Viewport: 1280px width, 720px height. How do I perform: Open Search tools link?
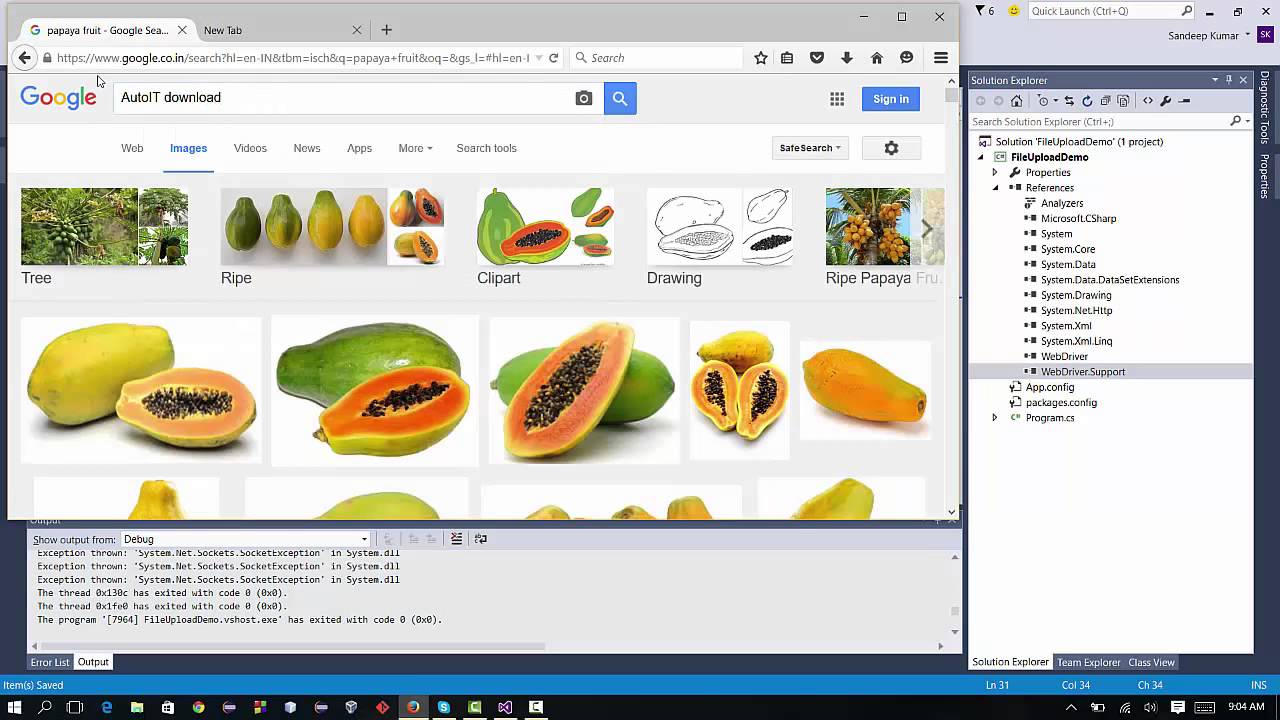coord(486,148)
